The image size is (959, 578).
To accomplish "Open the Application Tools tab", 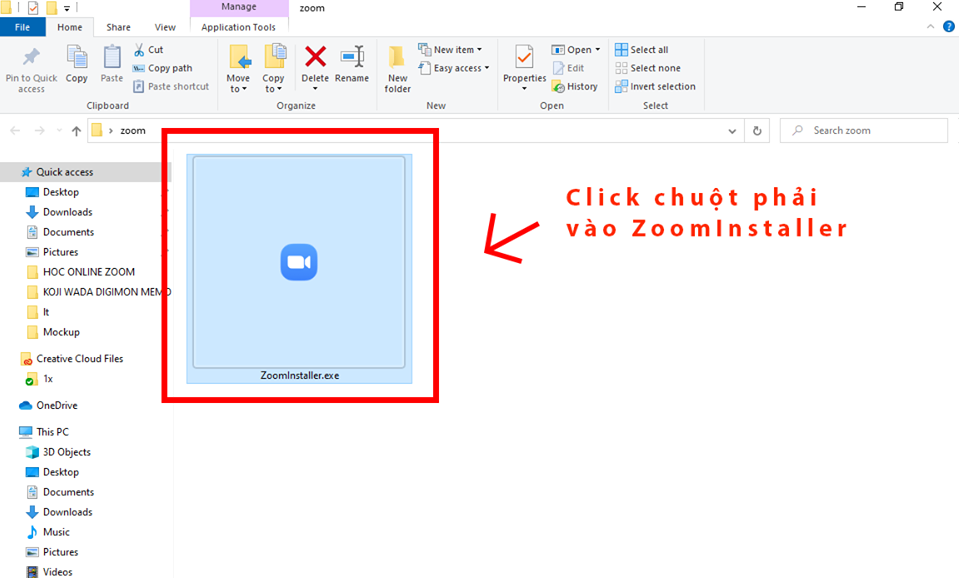I will [239, 27].
